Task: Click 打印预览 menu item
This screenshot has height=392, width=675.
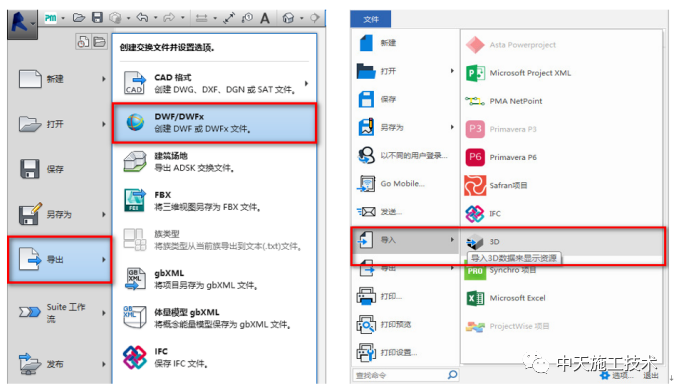Action: pyautogui.click(x=406, y=324)
